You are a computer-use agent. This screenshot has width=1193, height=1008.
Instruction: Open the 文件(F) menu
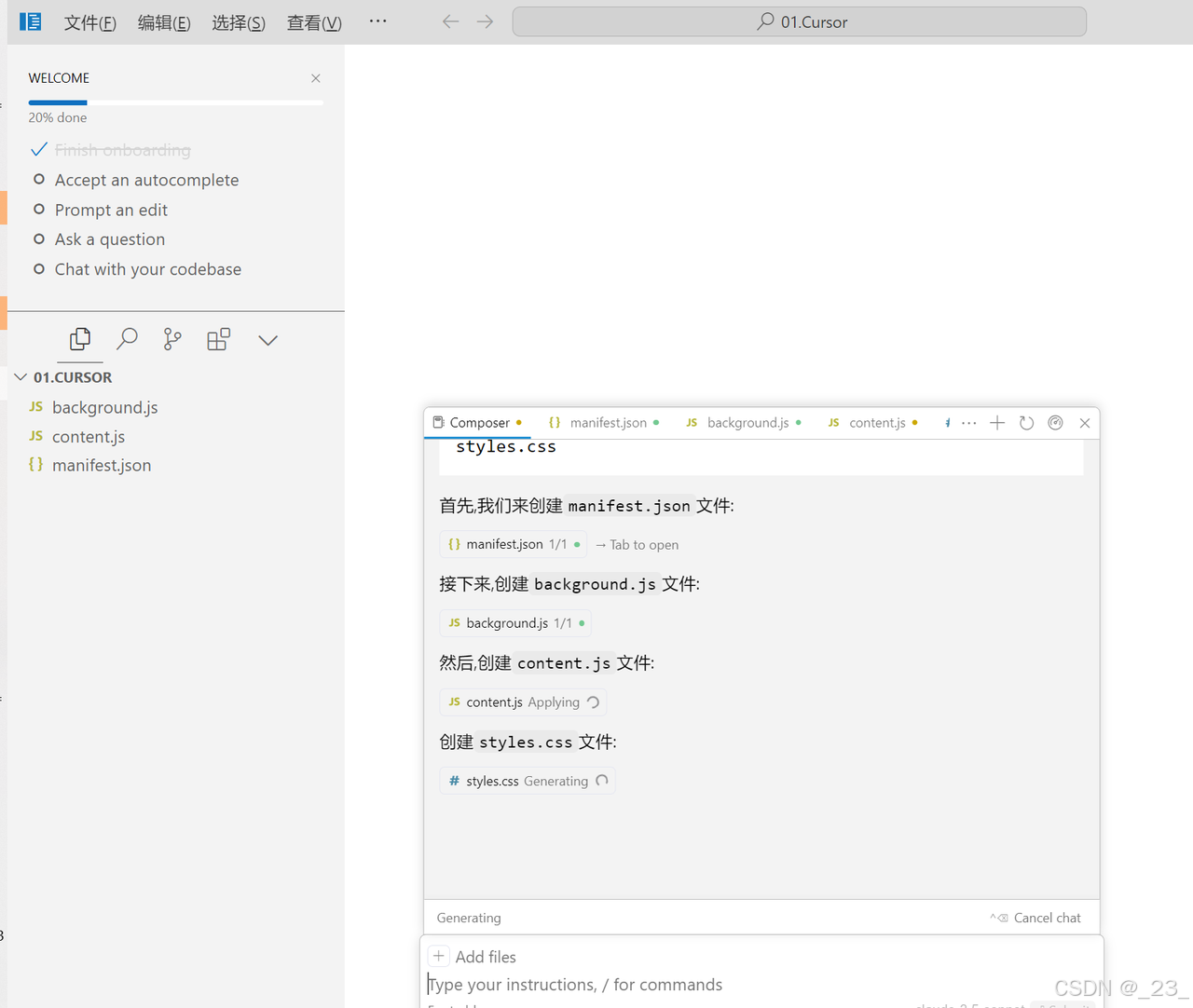89,22
